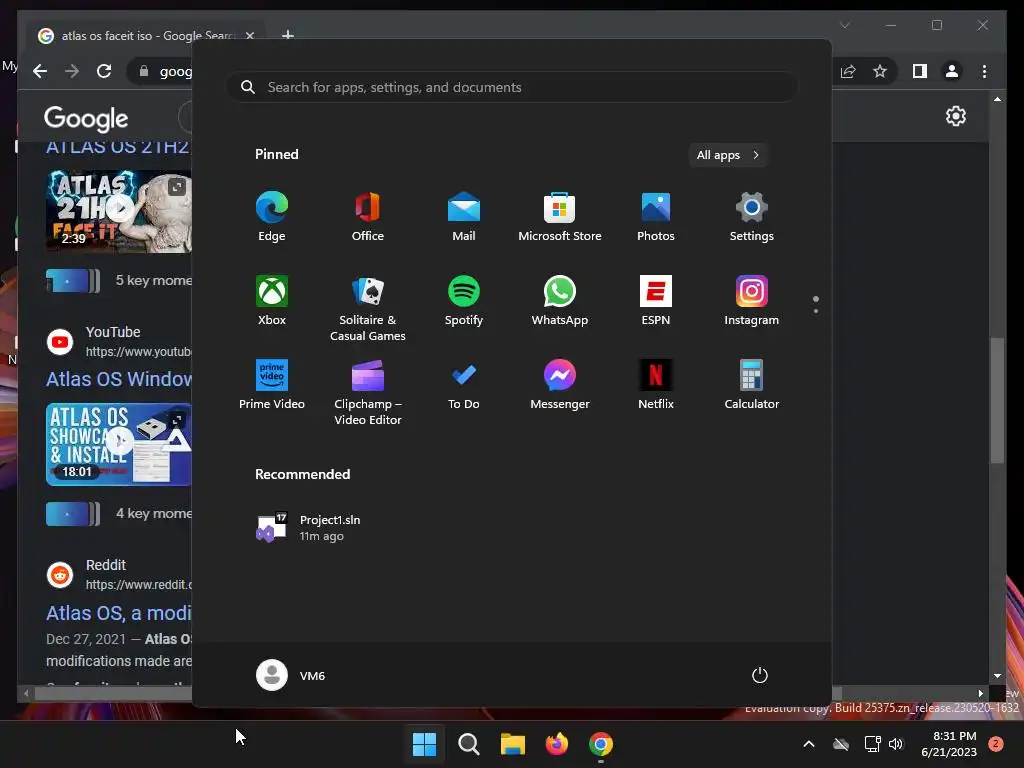Screen dimensions: 1024x768
Task: Open the Mail app
Action: pyautogui.click(x=464, y=217)
